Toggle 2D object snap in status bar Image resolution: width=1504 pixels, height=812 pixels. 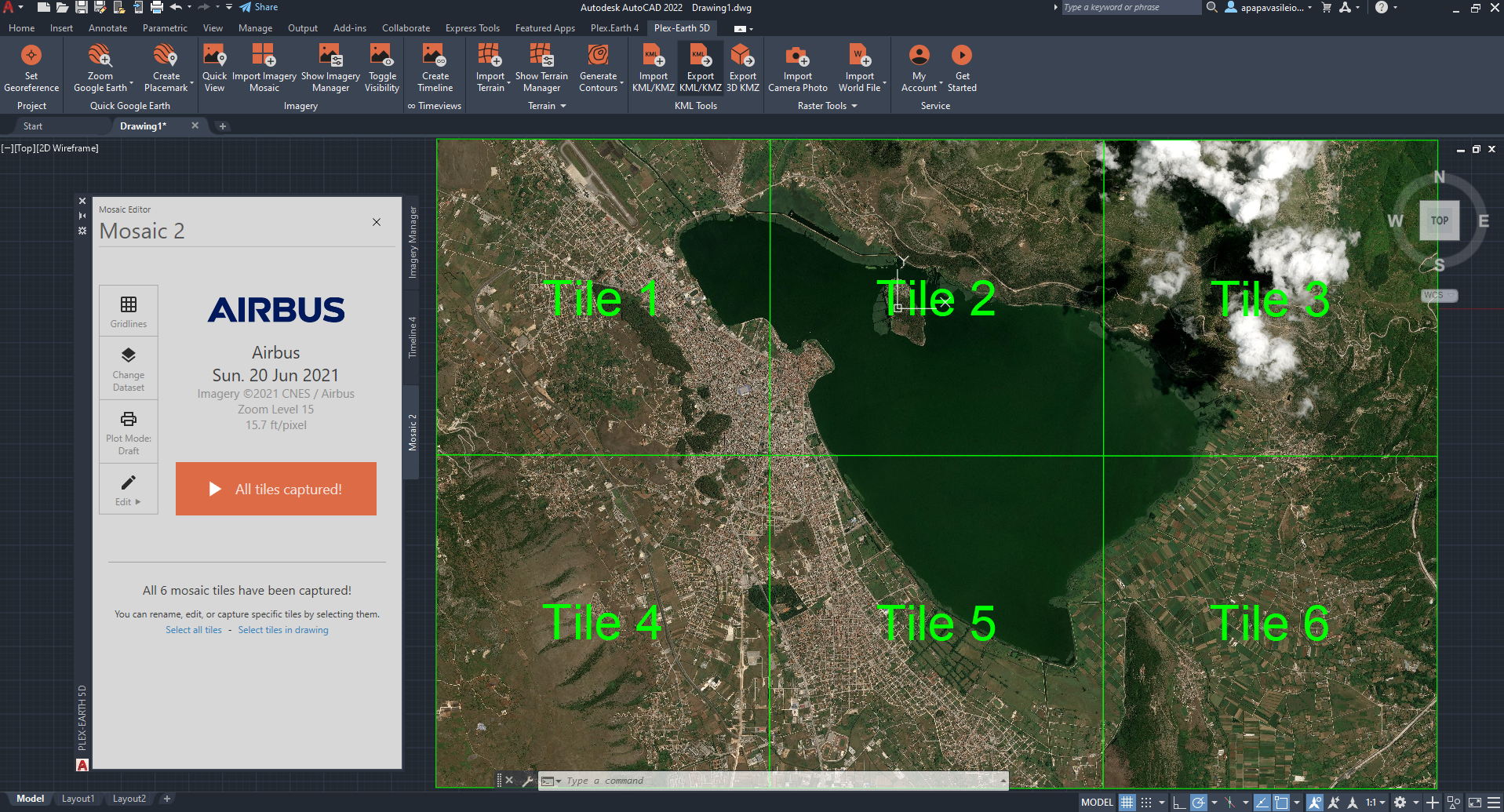pyautogui.click(x=1281, y=802)
